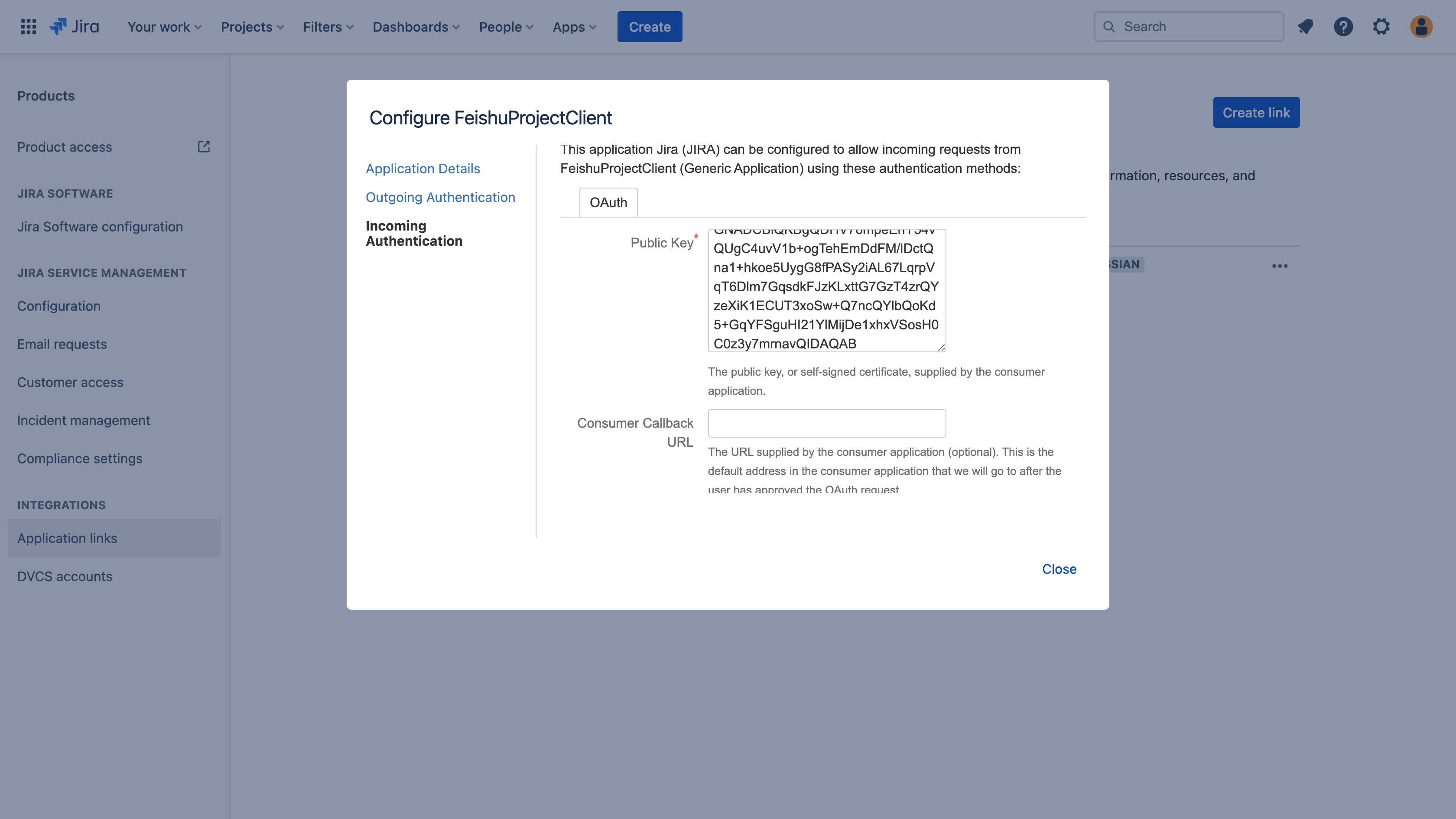Click the Configure FeishuProjectClient dialog title
Image resolution: width=1456 pixels, height=819 pixels.
click(x=491, y=117)
